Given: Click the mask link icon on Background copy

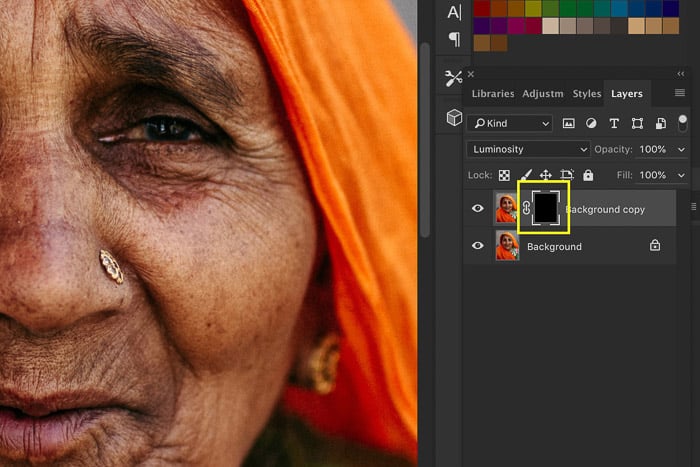Looking at the screenshot, I should 526,208.
